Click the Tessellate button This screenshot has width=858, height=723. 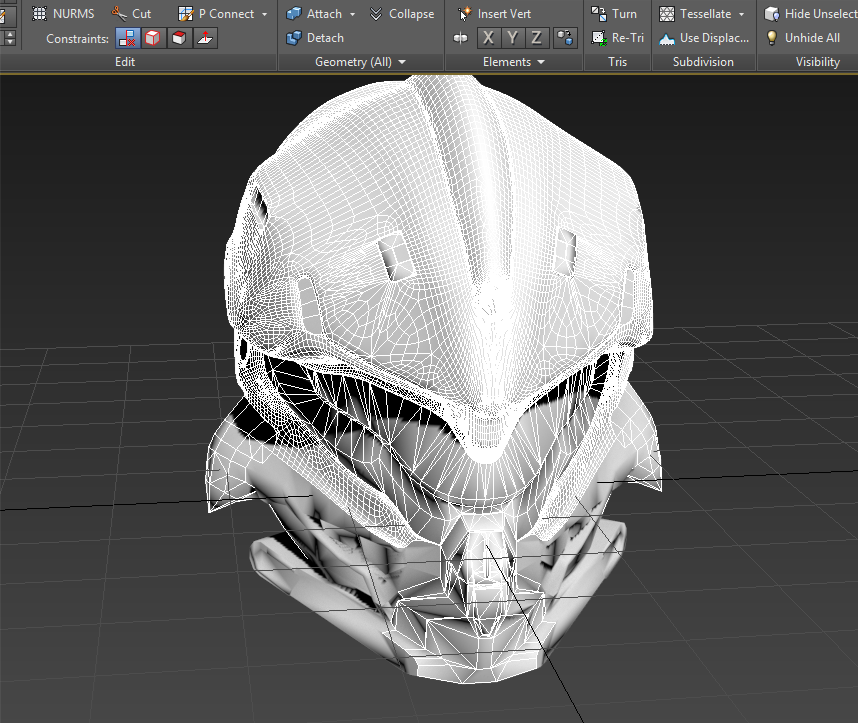click(x=695, y=14)
